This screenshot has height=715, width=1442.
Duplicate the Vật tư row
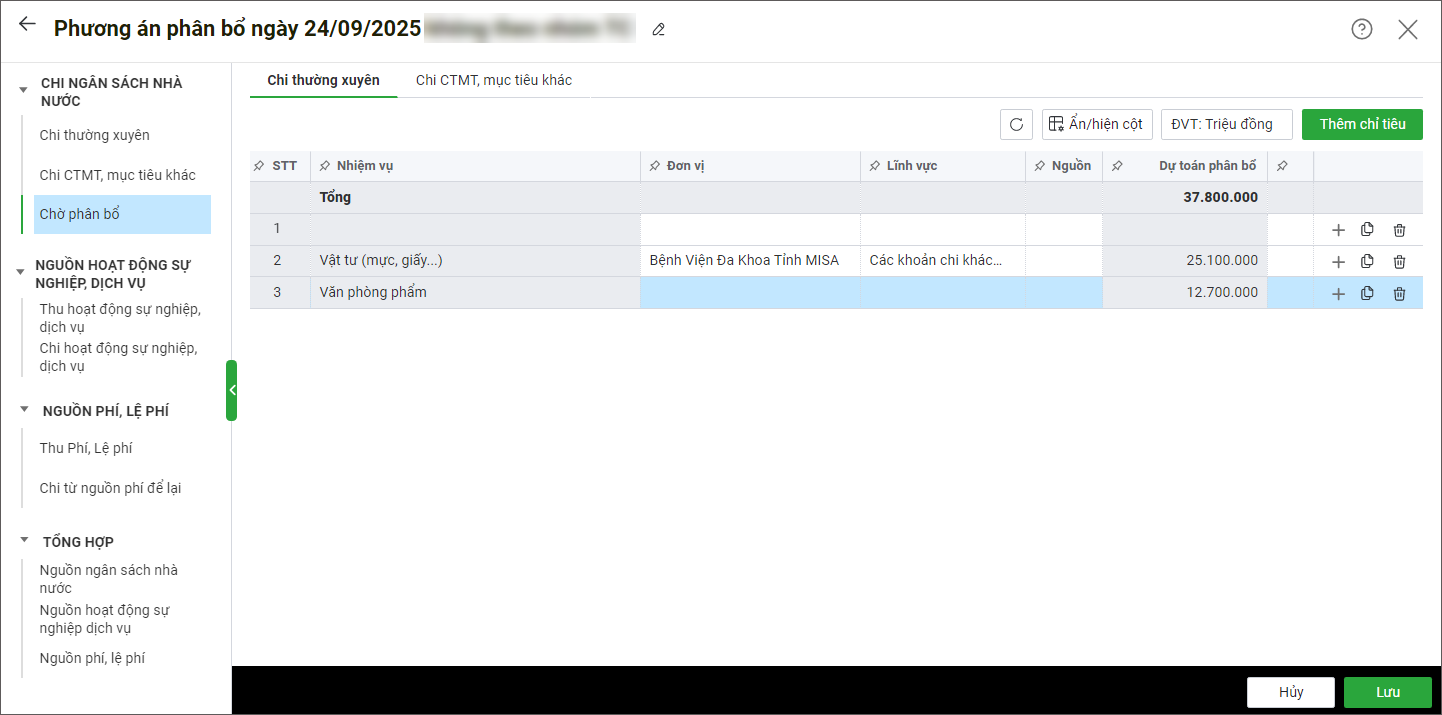tap(1367, 261)
